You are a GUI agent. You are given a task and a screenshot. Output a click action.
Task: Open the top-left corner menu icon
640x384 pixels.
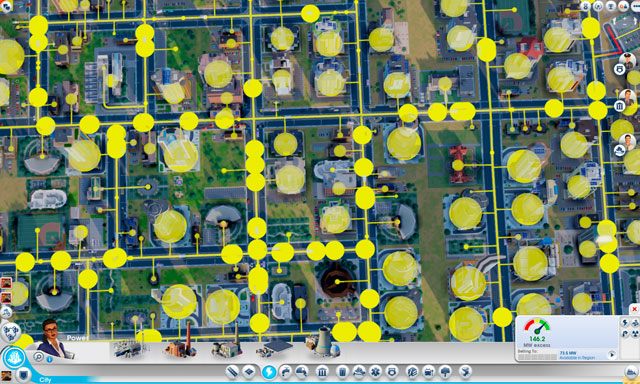pyautogui.click(x=6, y=6)
